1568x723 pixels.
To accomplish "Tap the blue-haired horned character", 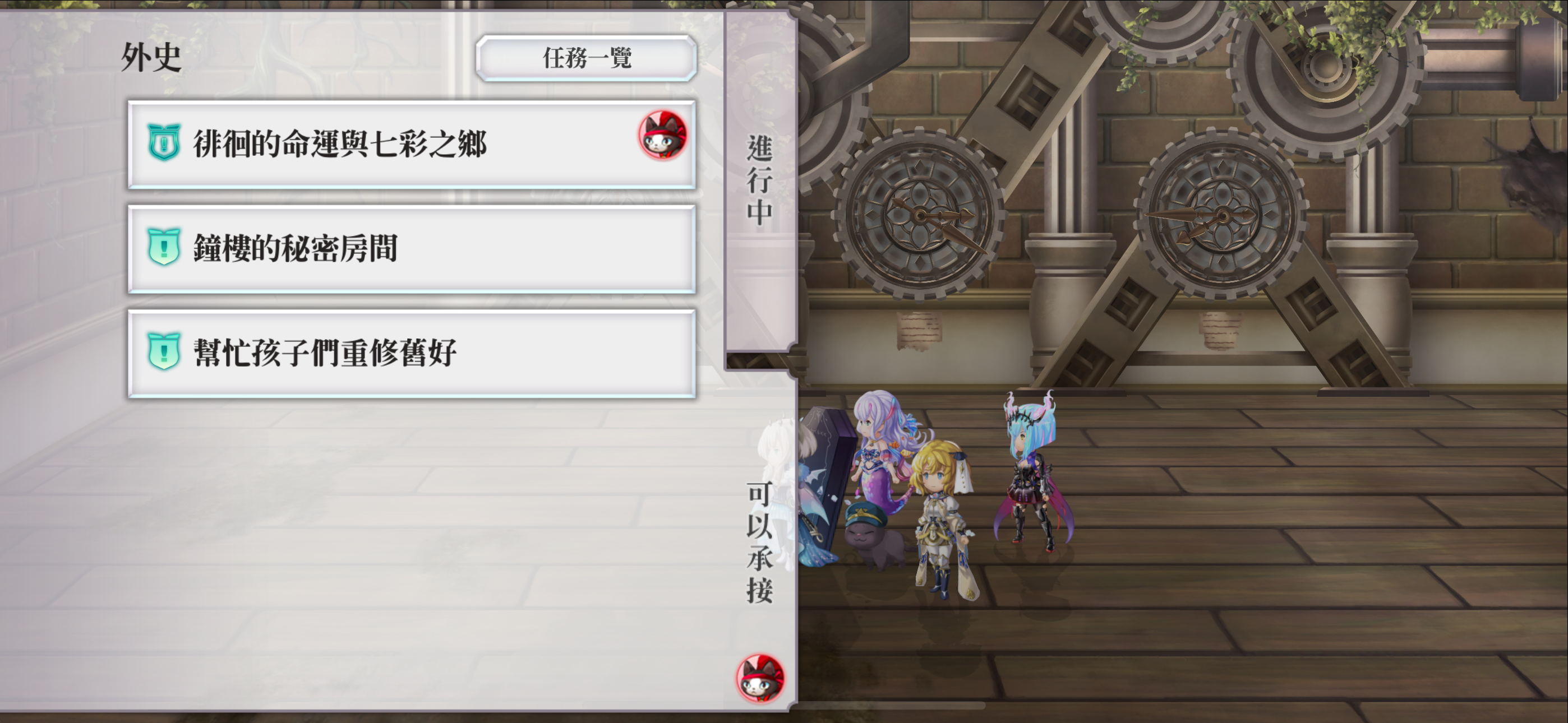I will (1032, 472).
